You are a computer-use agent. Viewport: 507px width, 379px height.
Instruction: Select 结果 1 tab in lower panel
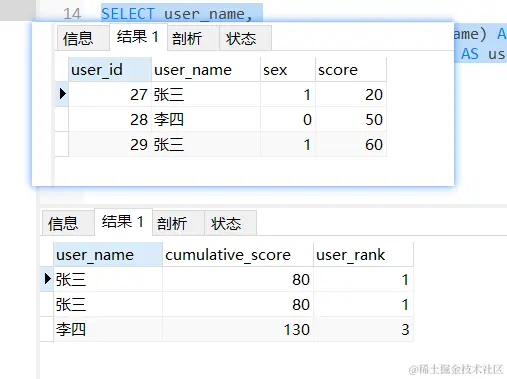pos(123,222)
